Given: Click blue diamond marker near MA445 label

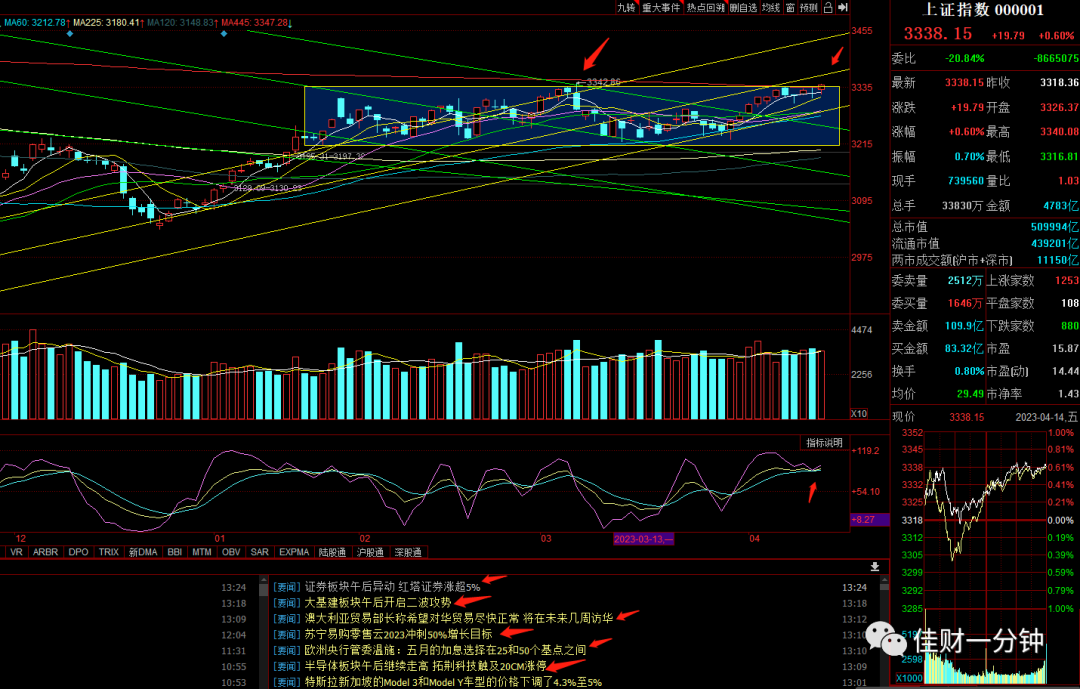Looking at the screenshot, I should click(x=224, y=33).
